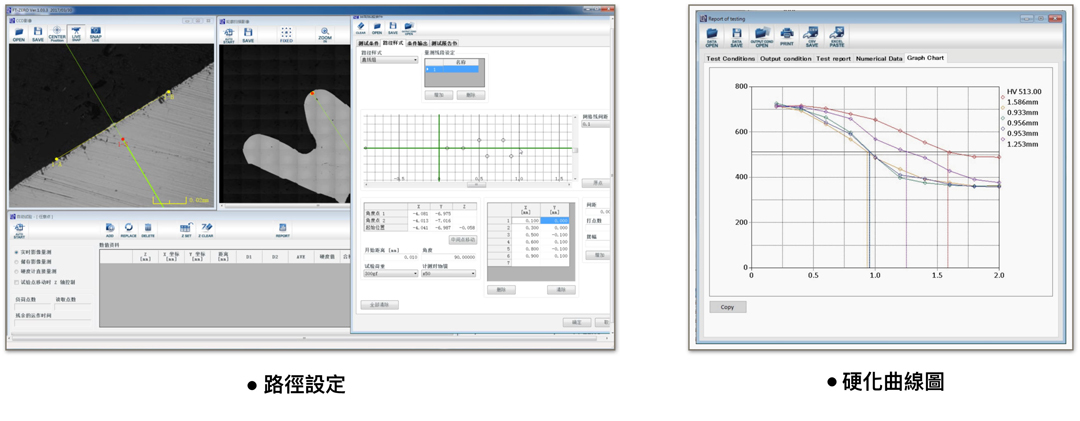Click the REPLACE icon in bottom toolbar
Viewport: 1080px width, 421px height.
pos(129,230)
